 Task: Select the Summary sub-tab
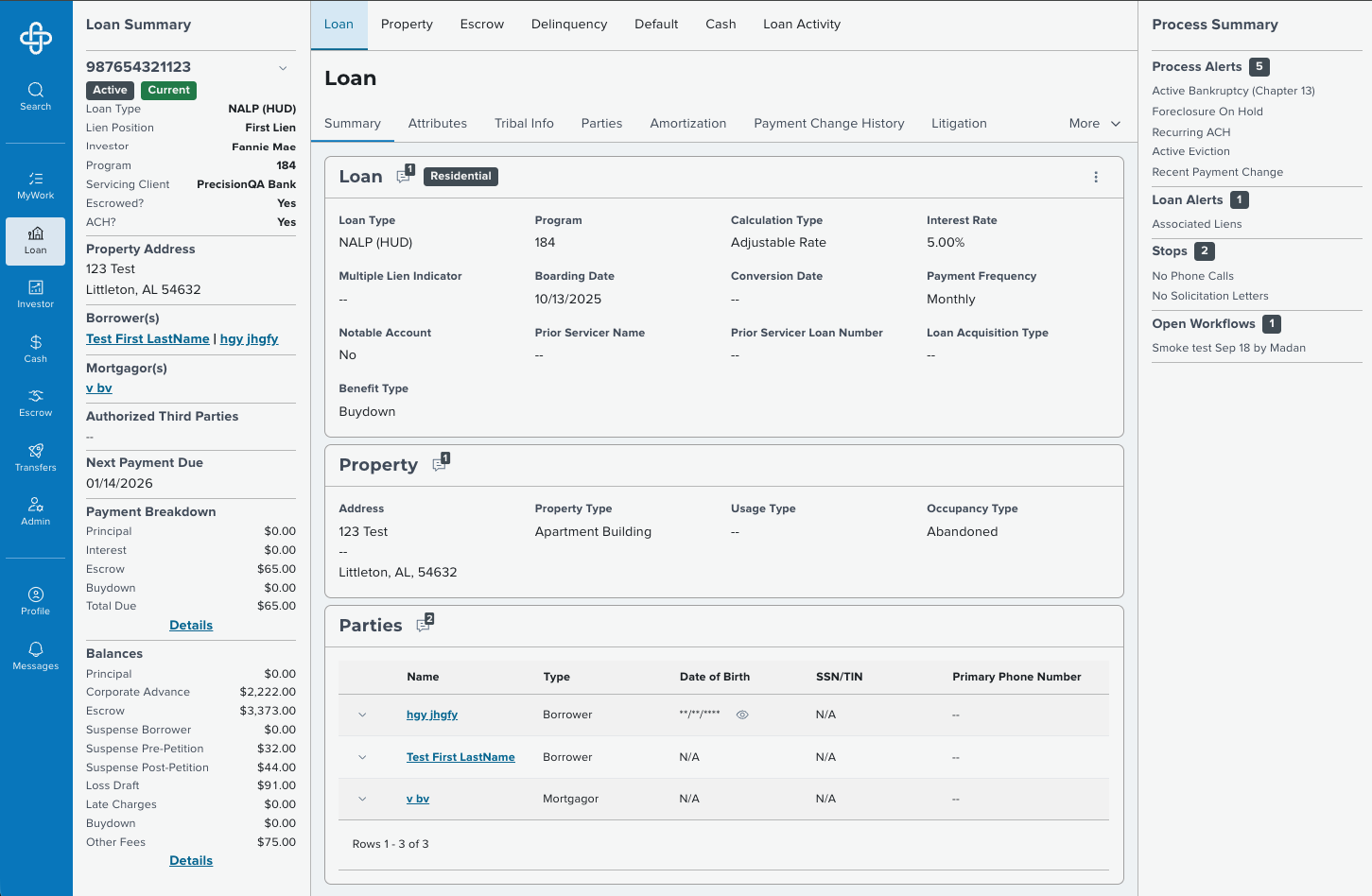[353, 123]
